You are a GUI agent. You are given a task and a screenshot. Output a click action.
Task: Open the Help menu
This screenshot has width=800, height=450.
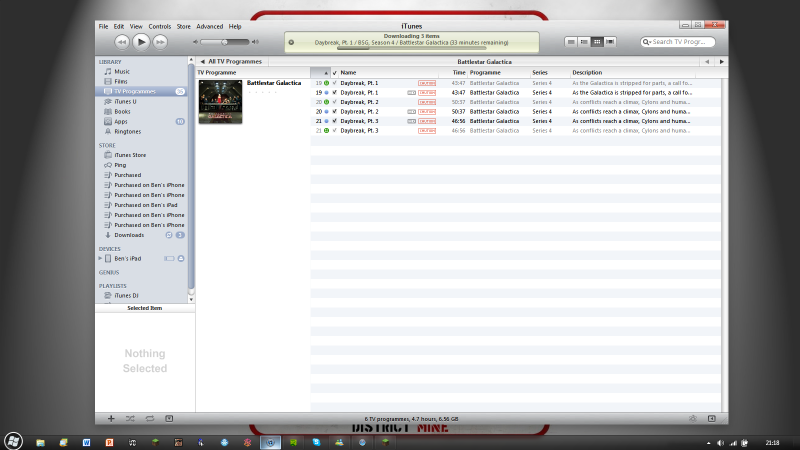pos(235,27)
